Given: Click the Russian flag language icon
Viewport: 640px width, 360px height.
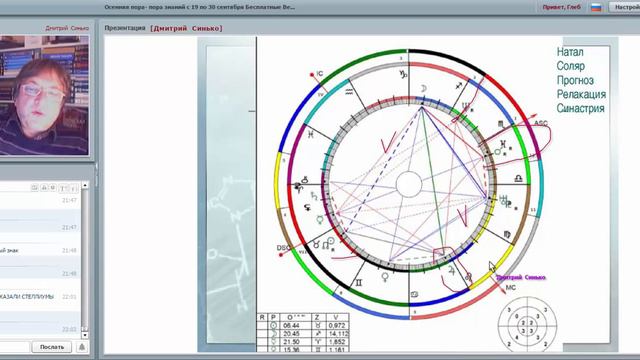Looking at the screenshot, I should (596, 7).
